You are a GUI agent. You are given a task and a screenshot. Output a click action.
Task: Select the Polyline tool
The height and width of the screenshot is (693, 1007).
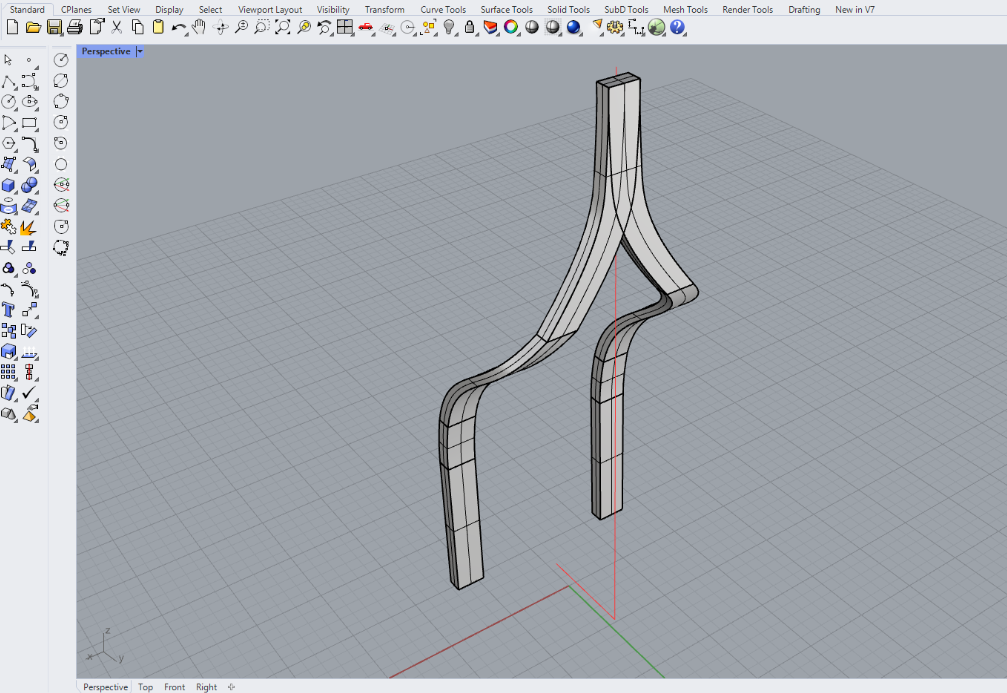[x=8, y=81]
